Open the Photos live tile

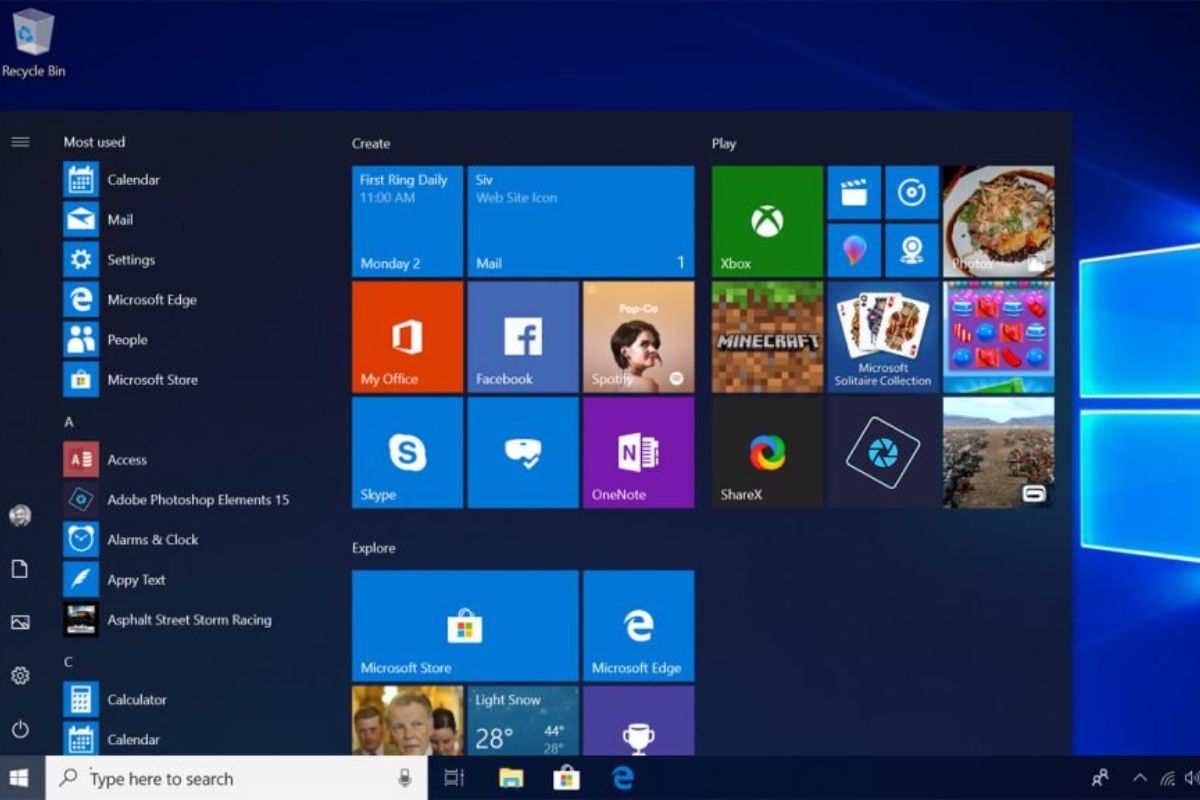pos(998,221)
